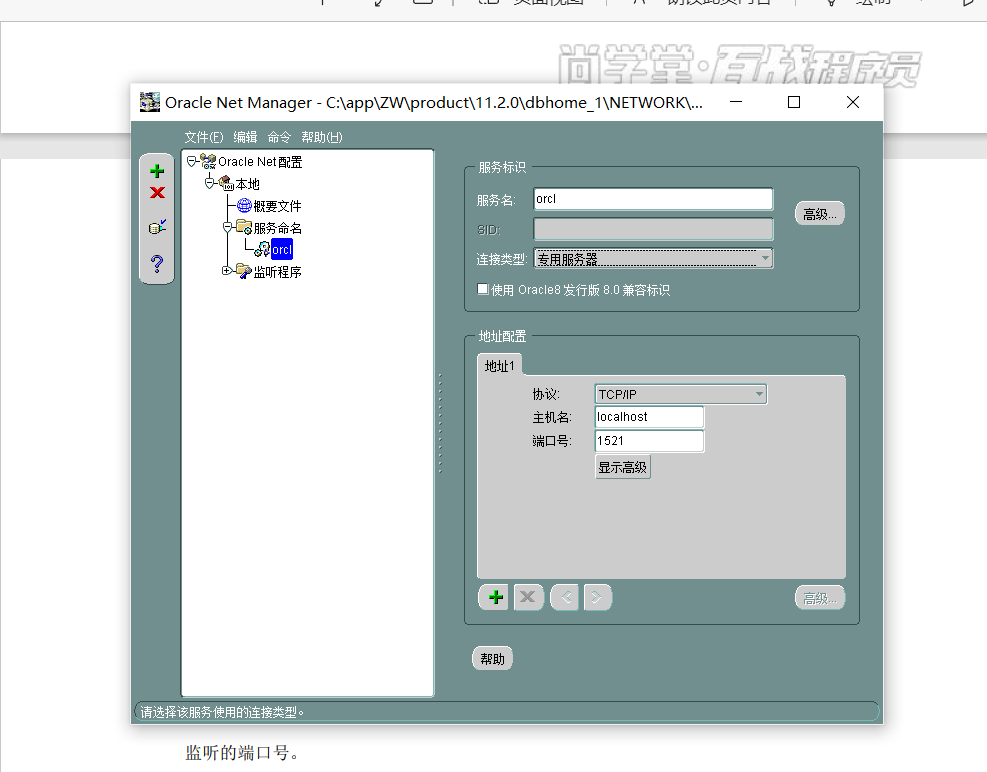This screenshot has width=987, height=772.
Task: Open the 编辑 menu
Action: [245, 137]
